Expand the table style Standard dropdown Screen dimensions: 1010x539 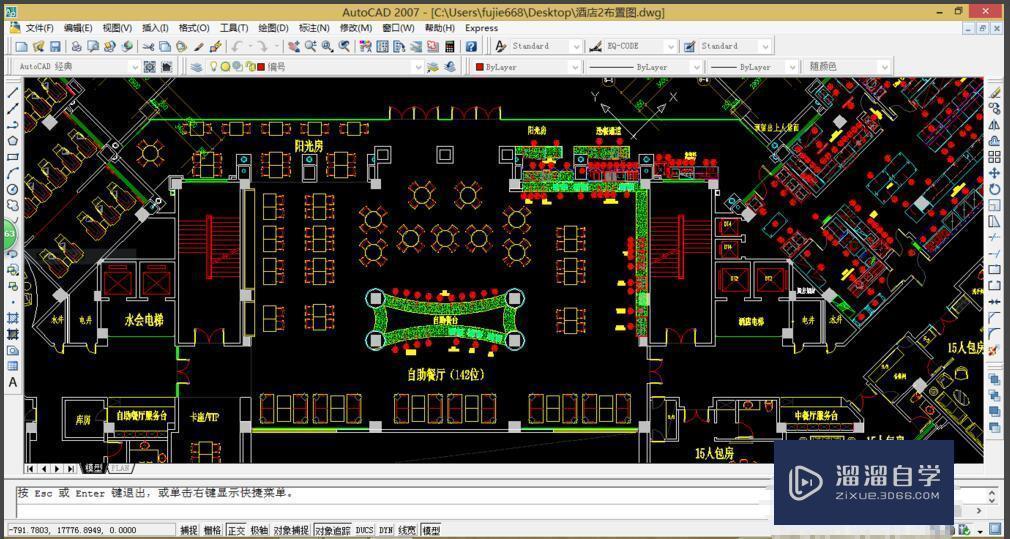tap(765, 46)
